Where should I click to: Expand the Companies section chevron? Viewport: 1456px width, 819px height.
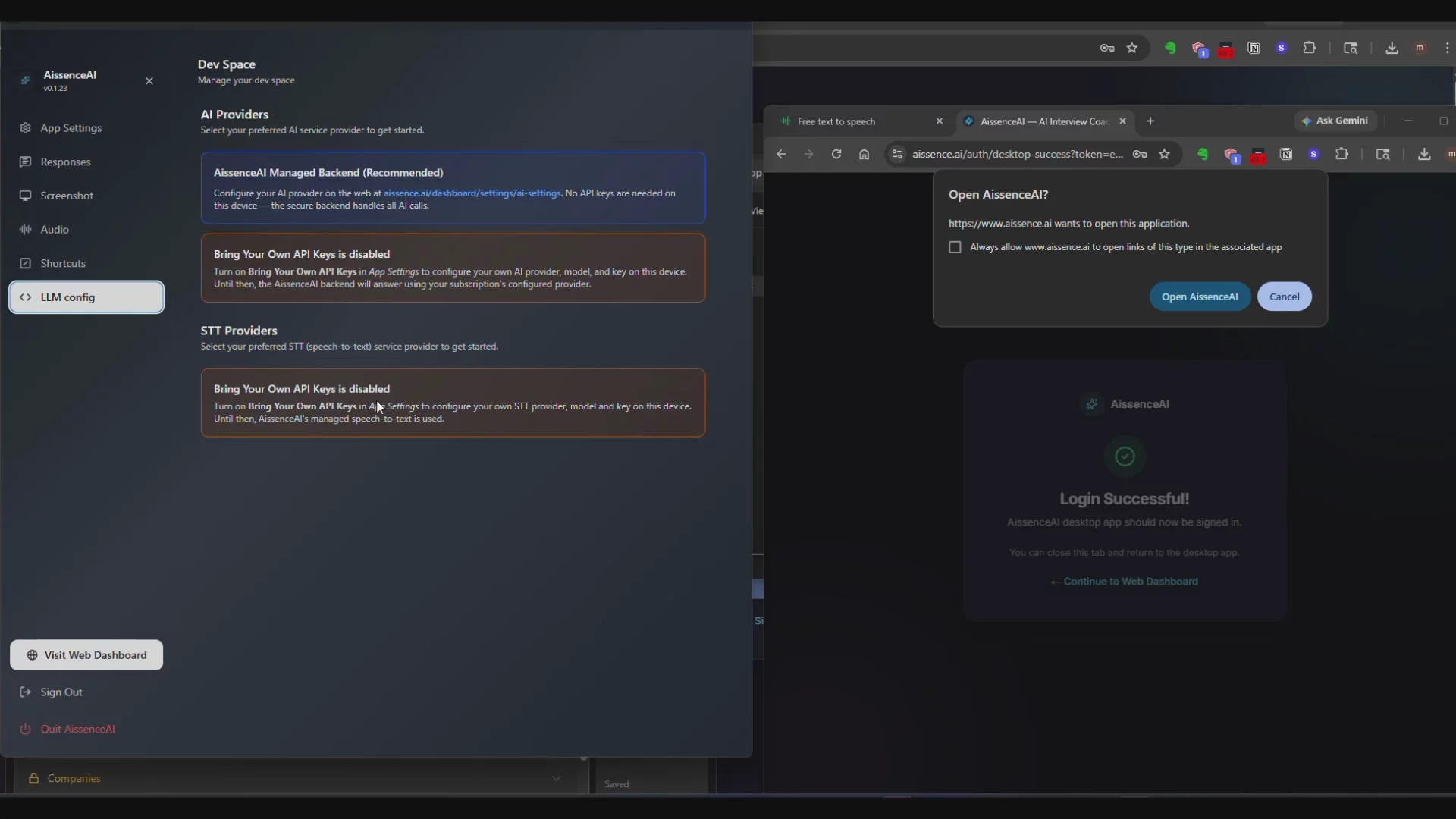coord(556,779)
